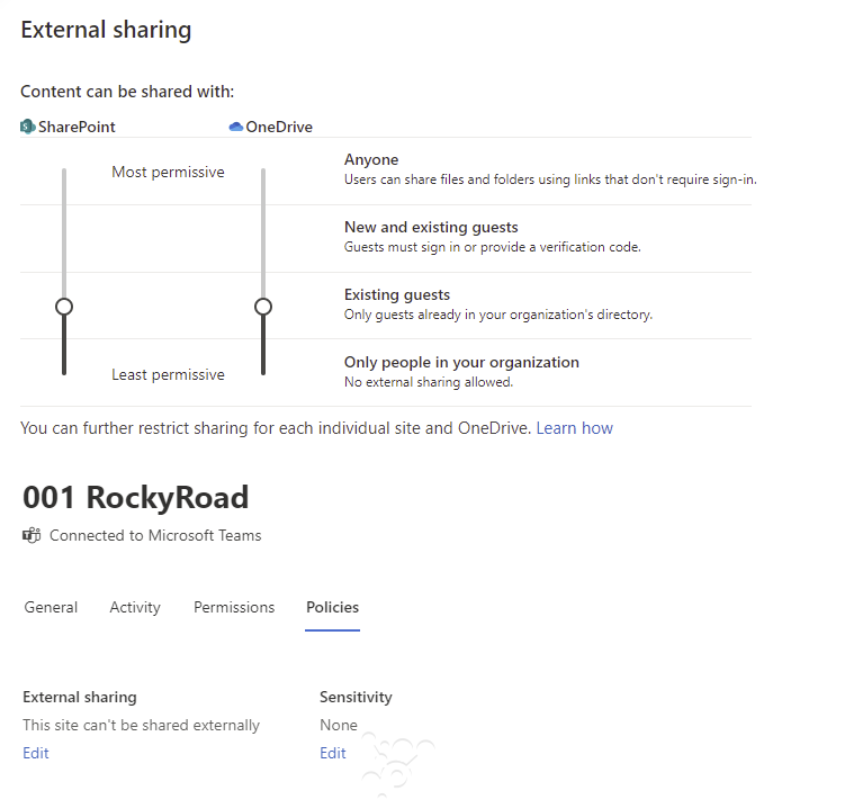Click the Microsoft Teams icon
This screenshot has width=852, height=811.
pyautogui.click(x=32, y=535)
